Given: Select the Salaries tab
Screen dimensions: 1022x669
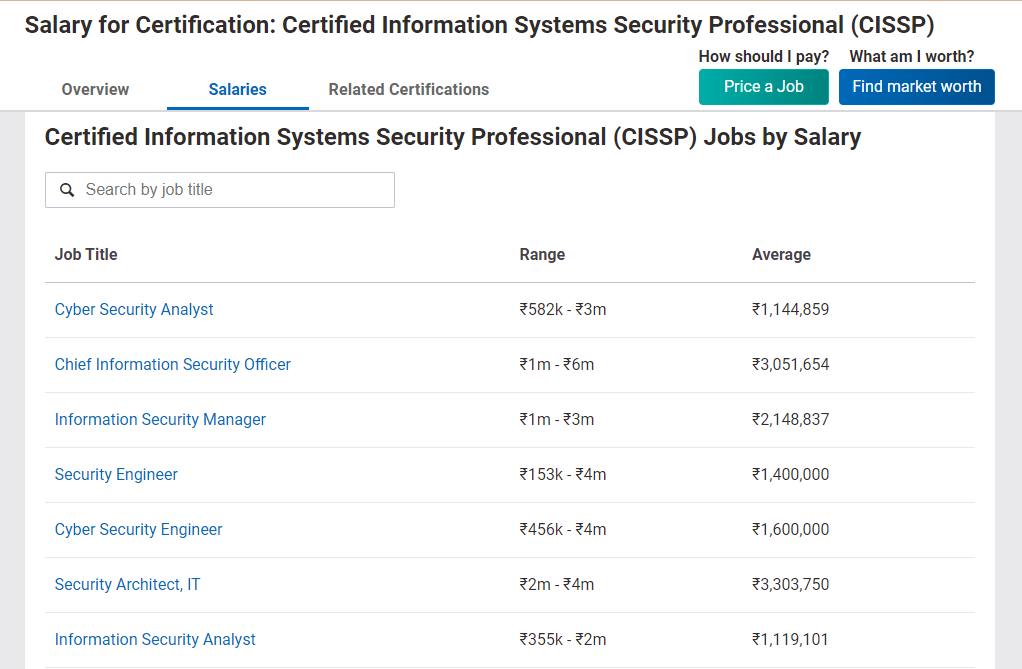Looking at the screenshot, I should (x=237, y=89).
